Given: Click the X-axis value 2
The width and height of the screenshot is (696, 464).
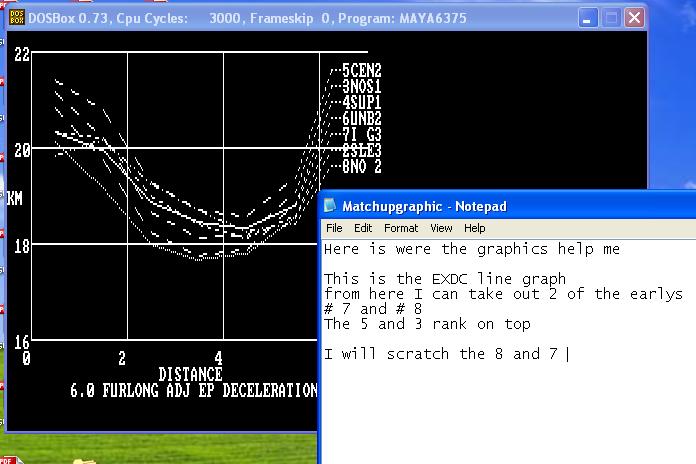Looking at the screenshot, I should click(122, 358).
